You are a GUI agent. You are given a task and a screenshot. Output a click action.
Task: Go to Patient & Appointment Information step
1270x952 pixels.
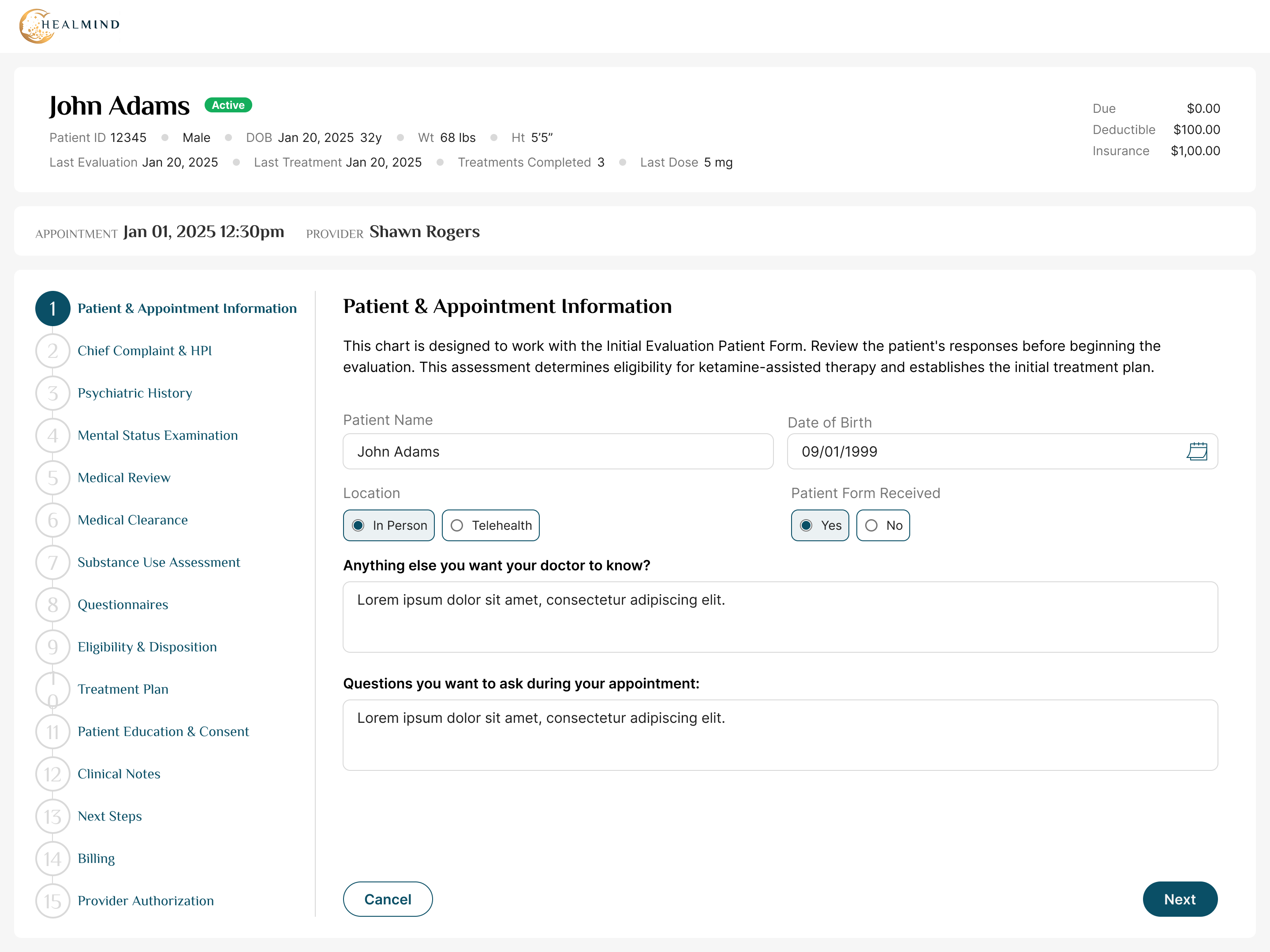click(x=187, y=309)
